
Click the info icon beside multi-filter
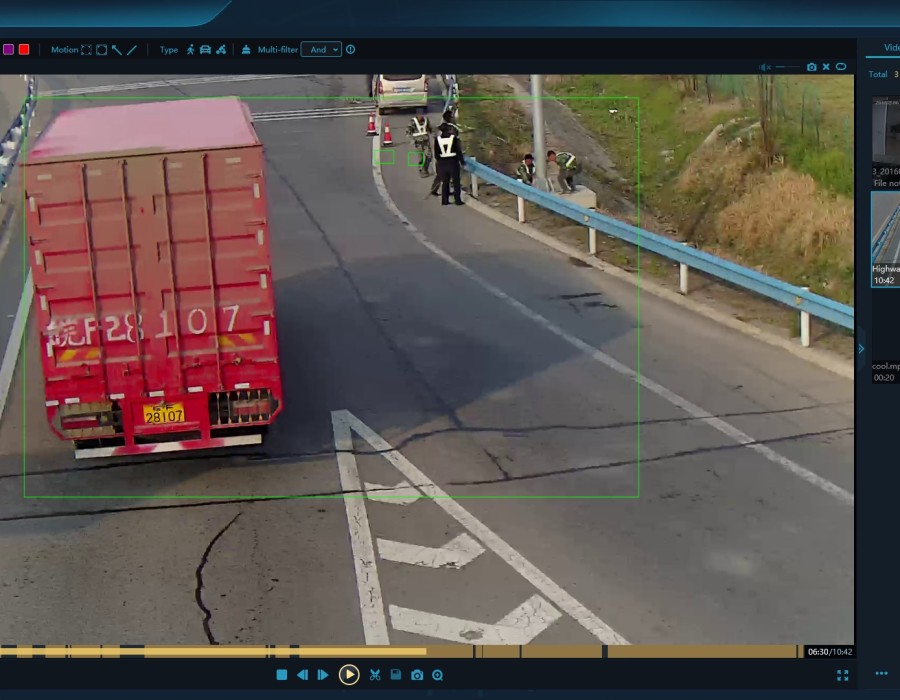pyautogui.click(x=350, y=50)
